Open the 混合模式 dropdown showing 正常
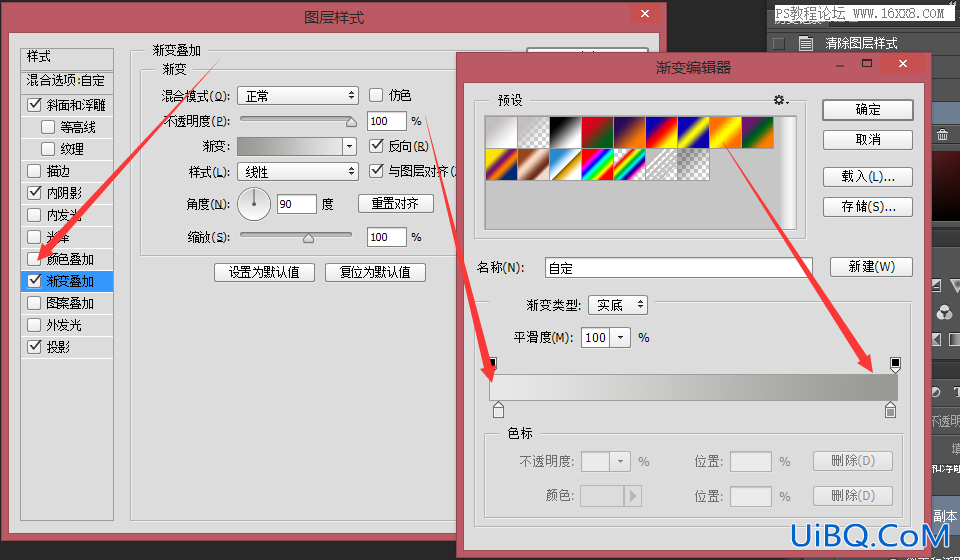Viewport: 960px width, 560px height. click(x=298, y=95)
